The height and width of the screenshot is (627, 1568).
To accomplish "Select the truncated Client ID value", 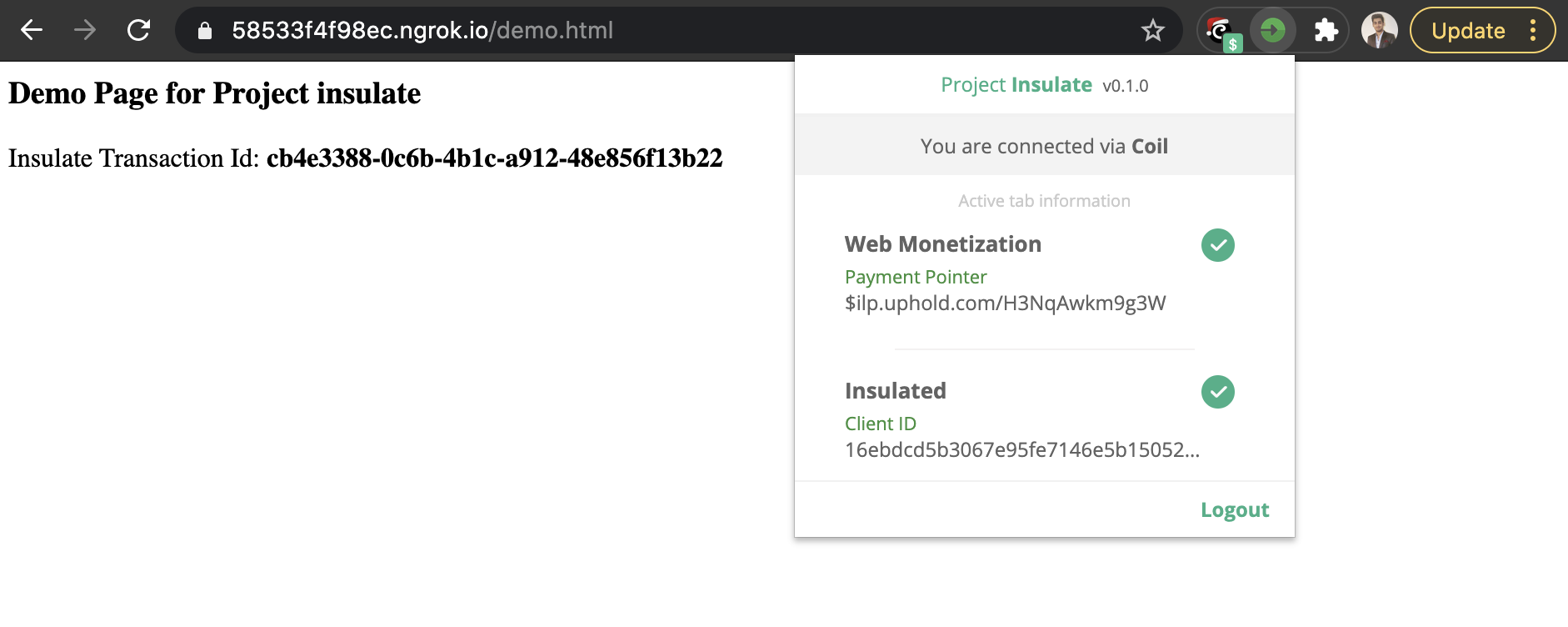I will 1022,450.
